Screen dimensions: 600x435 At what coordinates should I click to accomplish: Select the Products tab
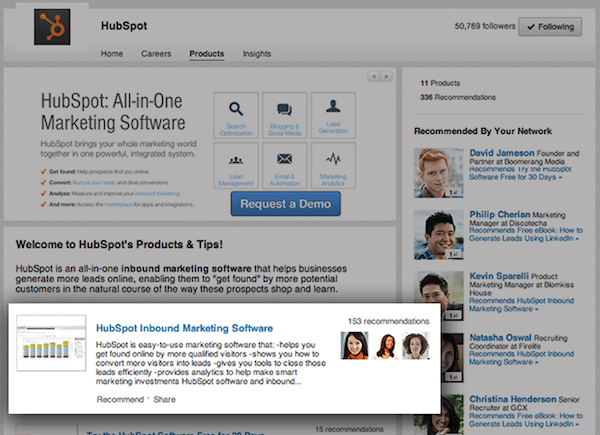click(x=207, y=54)
